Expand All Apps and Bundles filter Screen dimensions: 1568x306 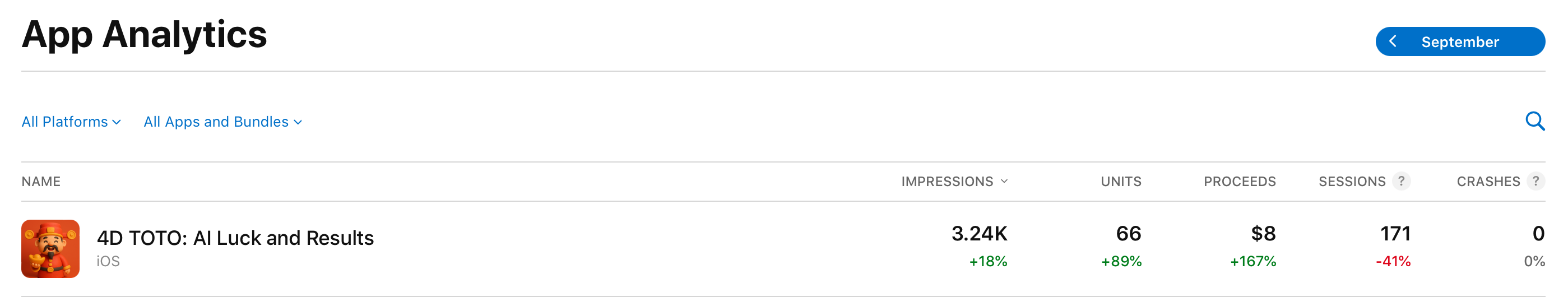coord(222,122)
